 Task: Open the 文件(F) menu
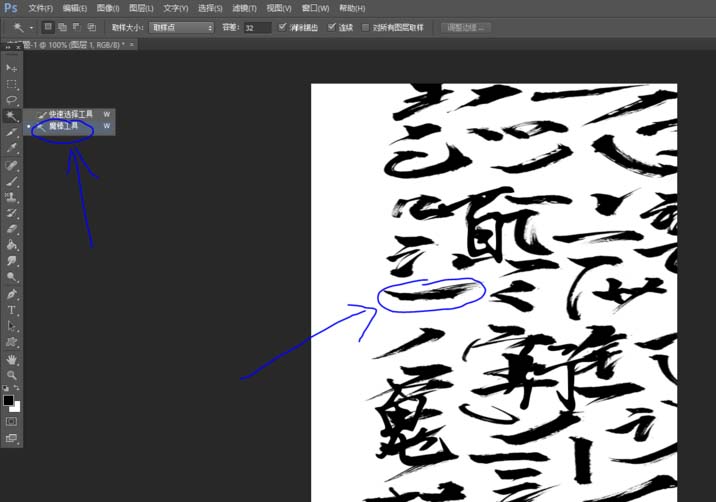[x=41, y=8]
